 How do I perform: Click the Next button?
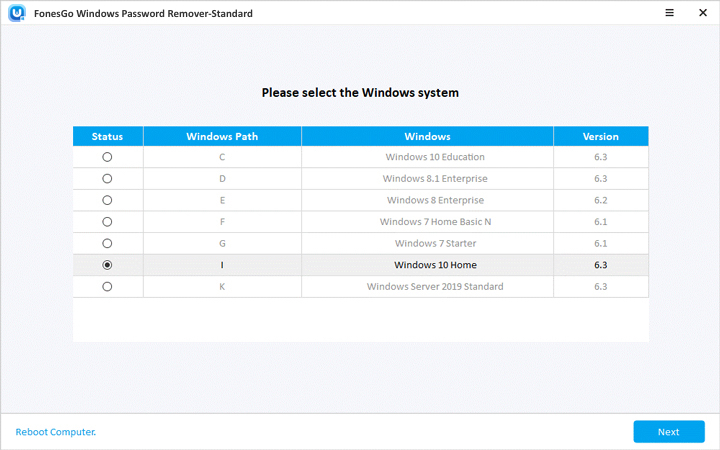point(668,432)
